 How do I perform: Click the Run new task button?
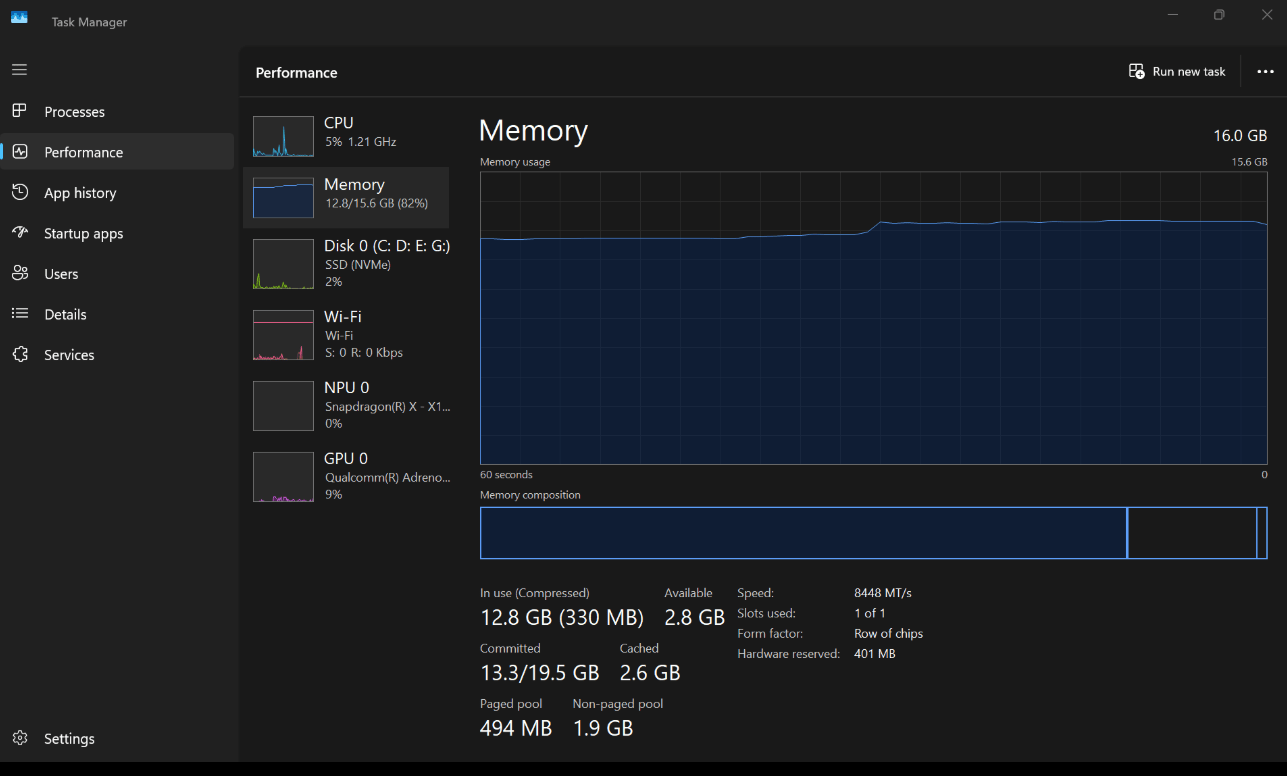click(1177, 72)
